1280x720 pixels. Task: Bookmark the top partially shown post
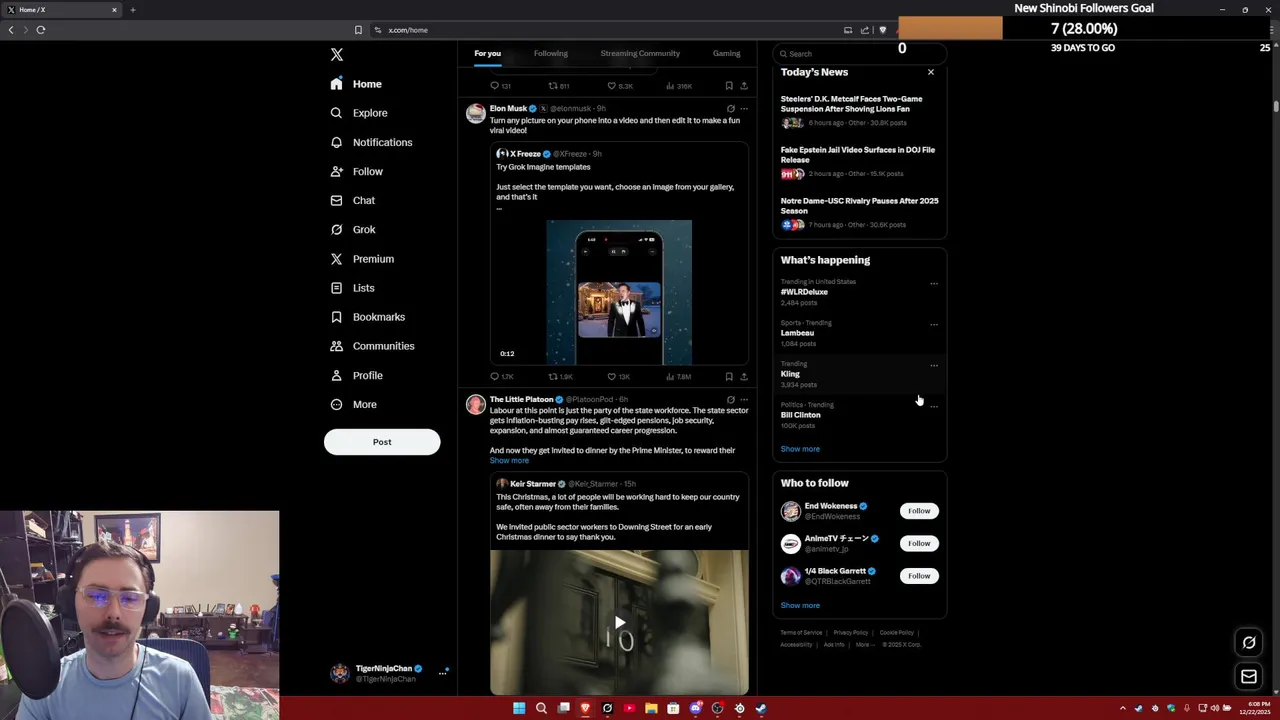coord(729,86)
